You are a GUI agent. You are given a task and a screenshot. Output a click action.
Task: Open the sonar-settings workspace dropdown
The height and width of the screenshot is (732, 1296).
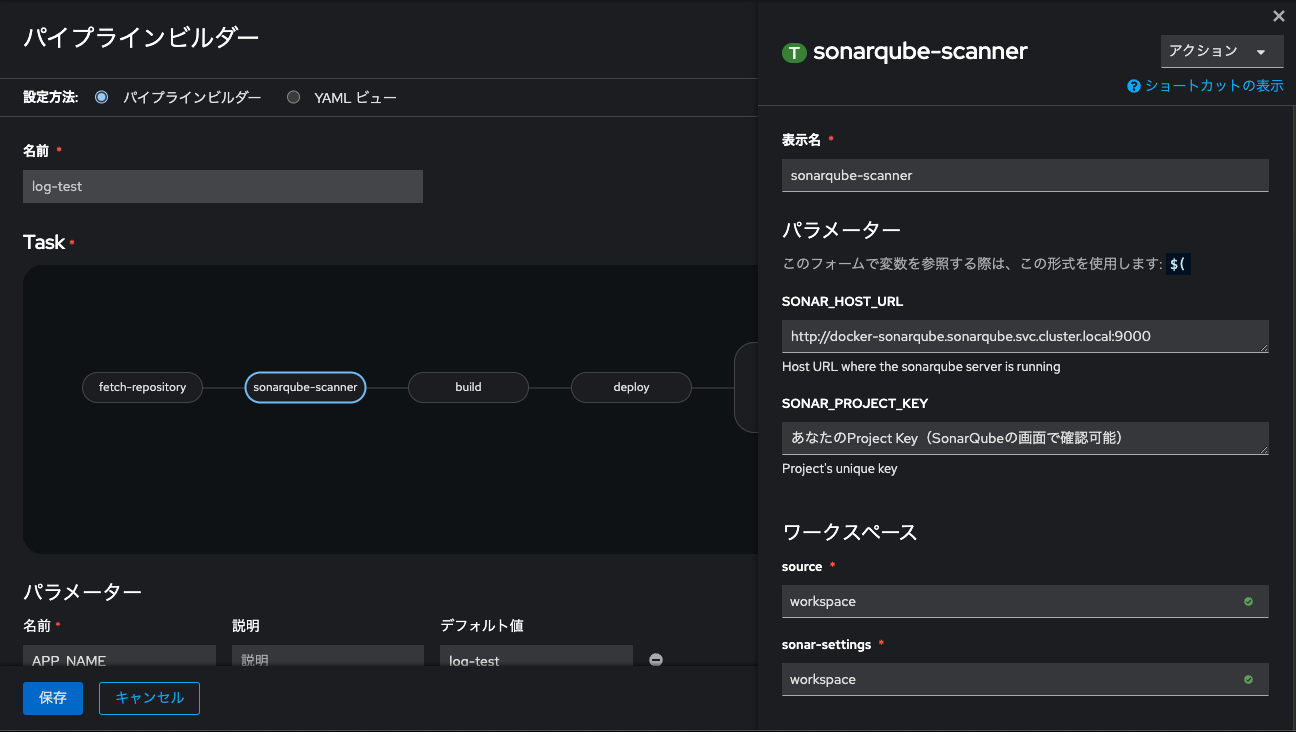coord(1025,679)
